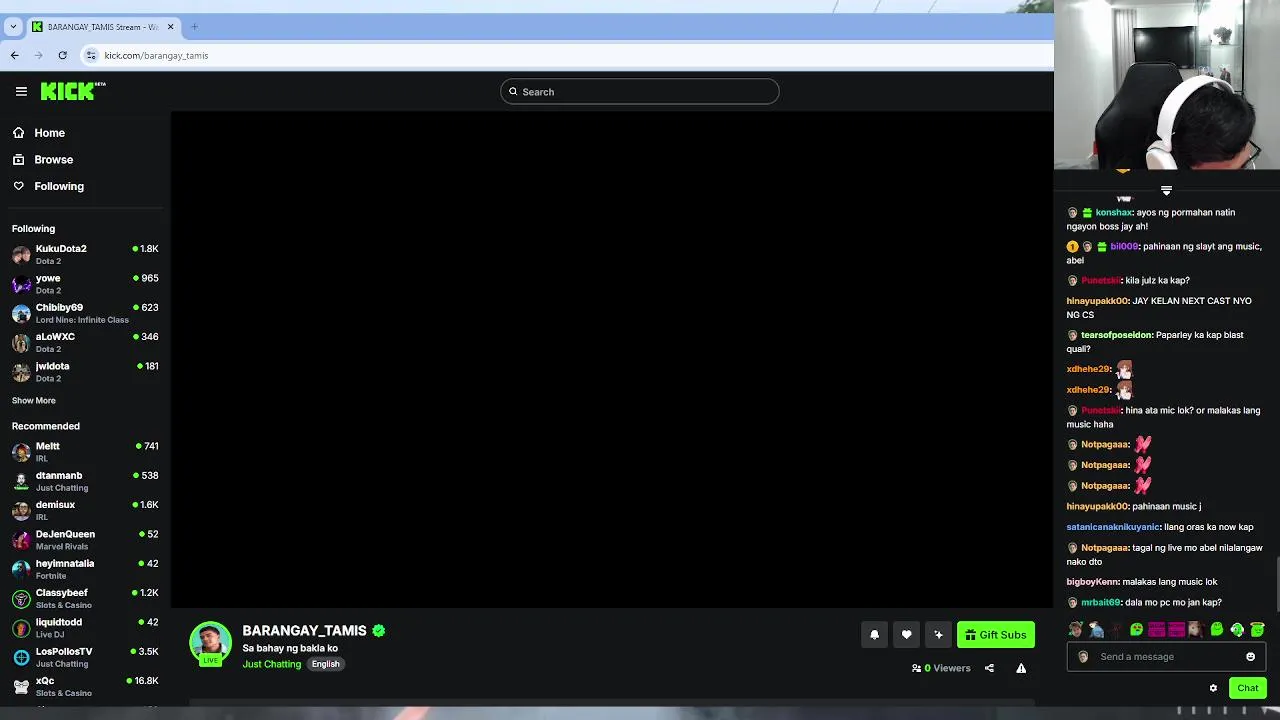Select the green crying blob quick emote
The height and width of the screenshot is (720, 1280).
point(1136,630)
